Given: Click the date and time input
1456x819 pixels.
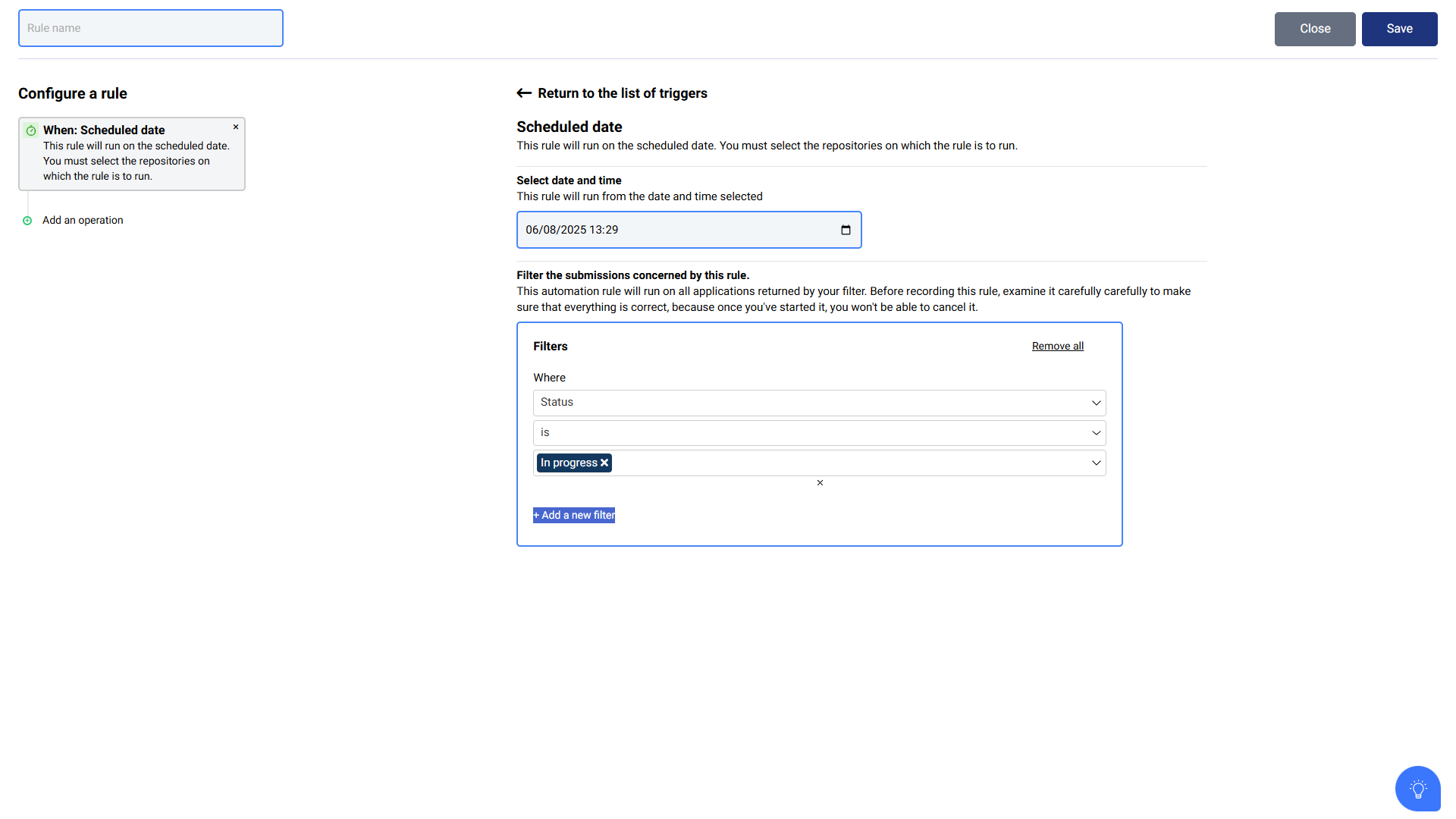Looking at the screenshot, I should tap(689, 230).
